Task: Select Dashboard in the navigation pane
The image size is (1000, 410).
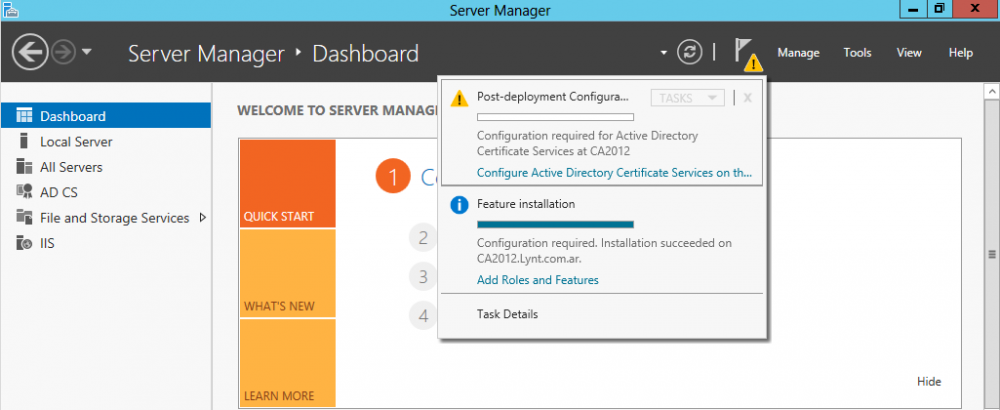Action: 106,116
